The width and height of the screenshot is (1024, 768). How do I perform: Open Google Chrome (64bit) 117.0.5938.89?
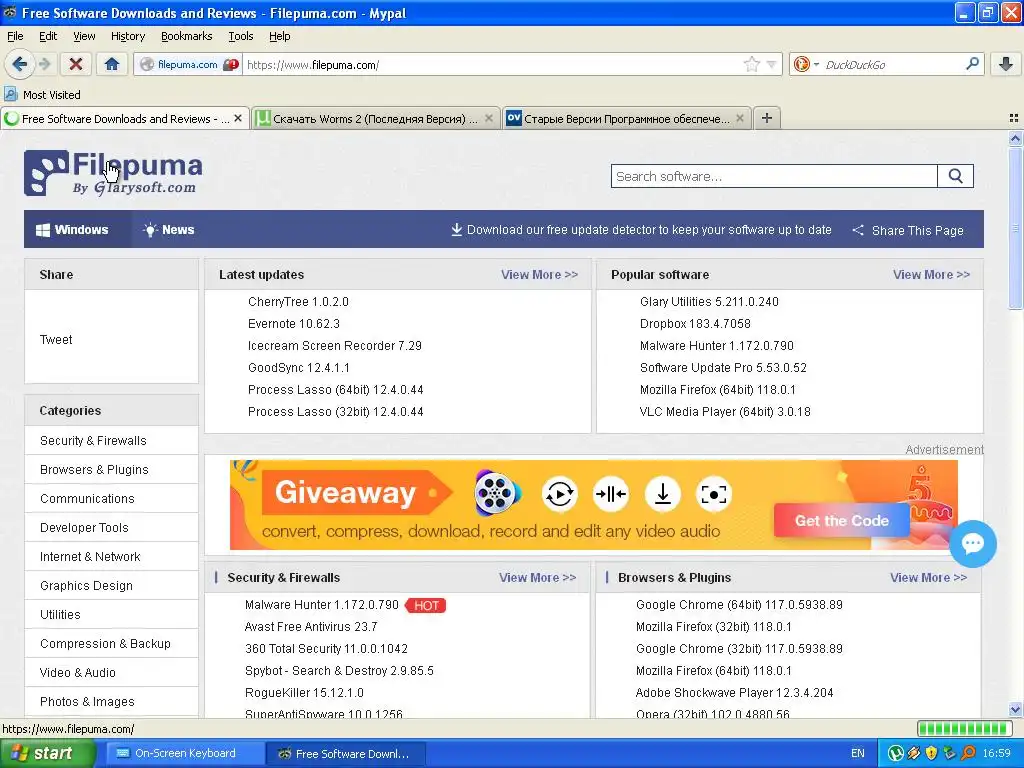click(739, 605)
